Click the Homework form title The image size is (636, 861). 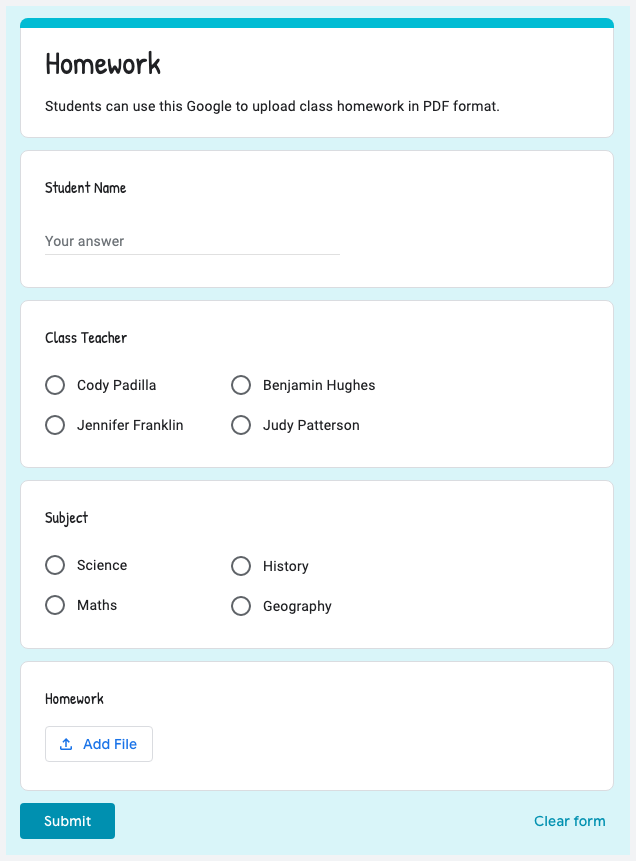point(103,64)
